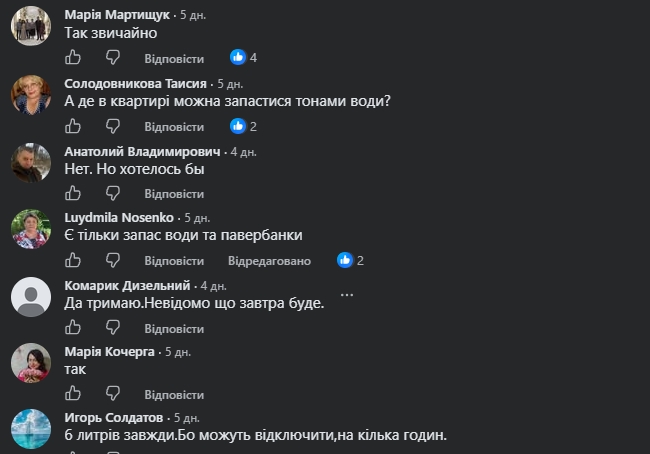Image resolution: width=650 pixels, height=454 pixels.
Task: Like Luydmila Nosenko's comment
Action: pos(73,260)
